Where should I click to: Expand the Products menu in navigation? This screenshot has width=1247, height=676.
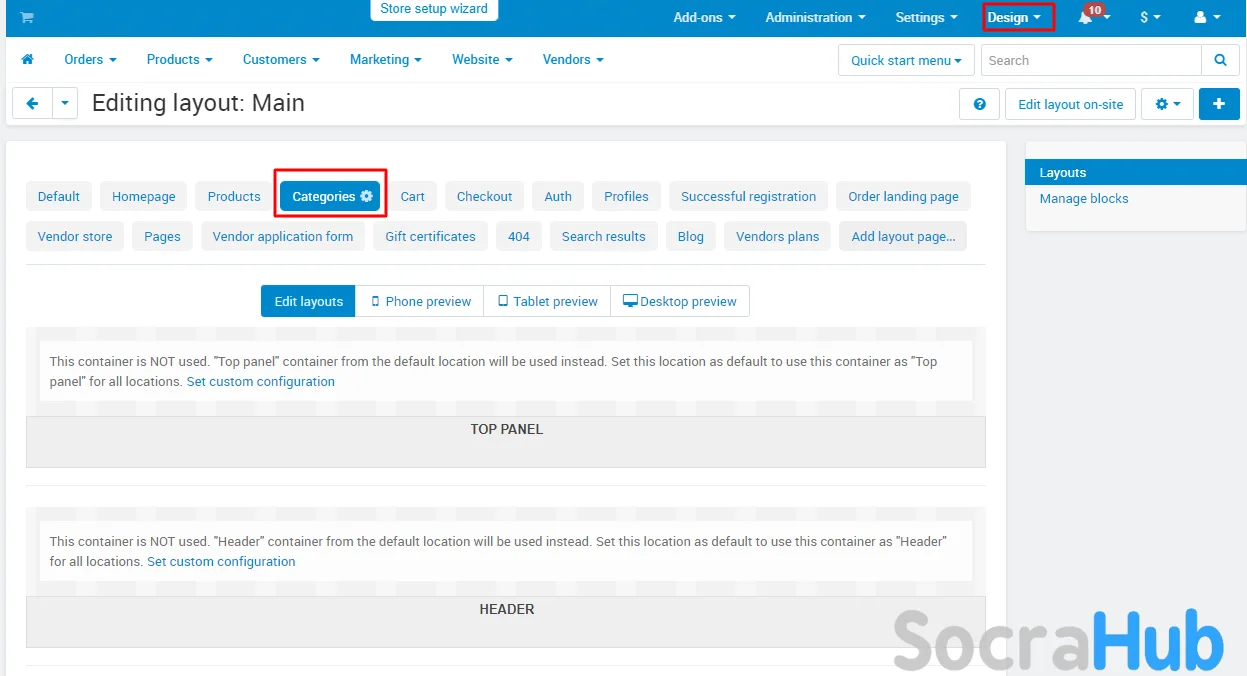(179, 59)
